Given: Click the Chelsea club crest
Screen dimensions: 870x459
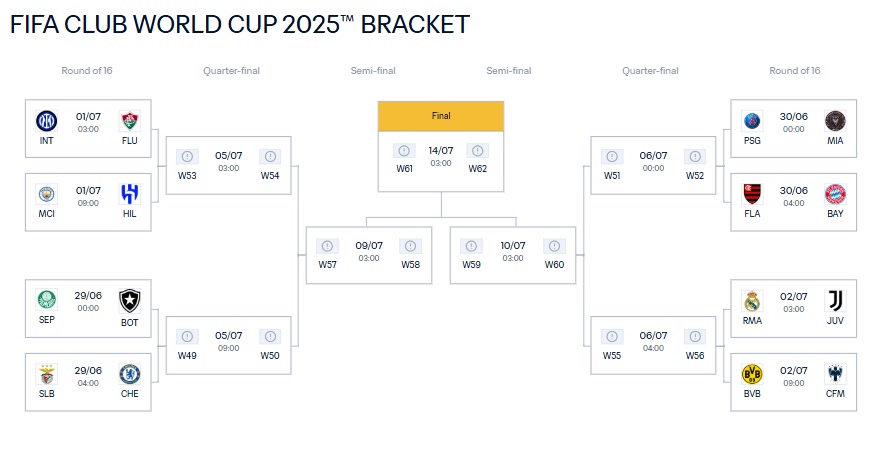Looking at the screenshot, I should [129, 374].
